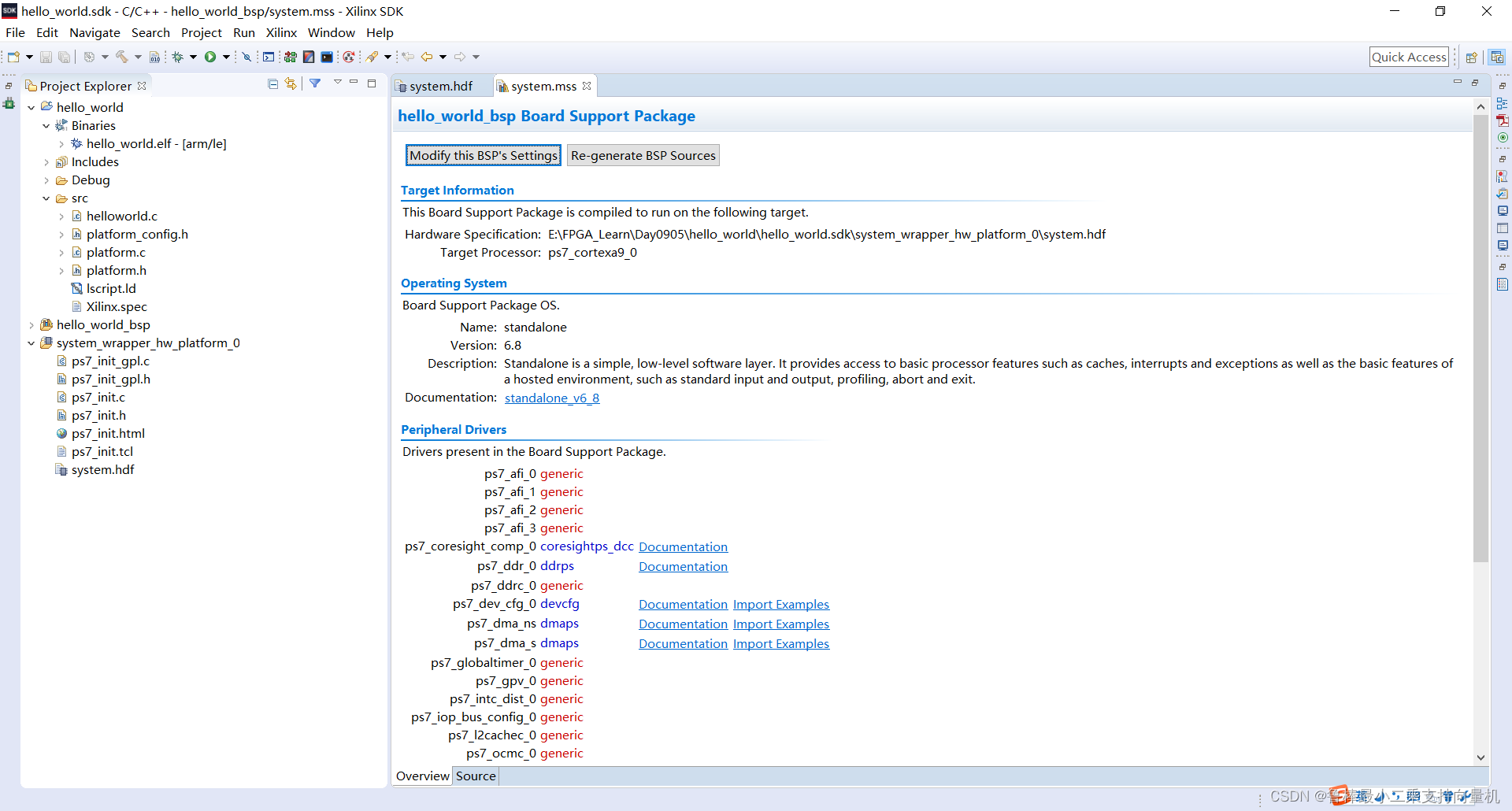Toggle Link with Editor in Project Explorer
The image size is (1512, 811).
(x=291, y=83)
